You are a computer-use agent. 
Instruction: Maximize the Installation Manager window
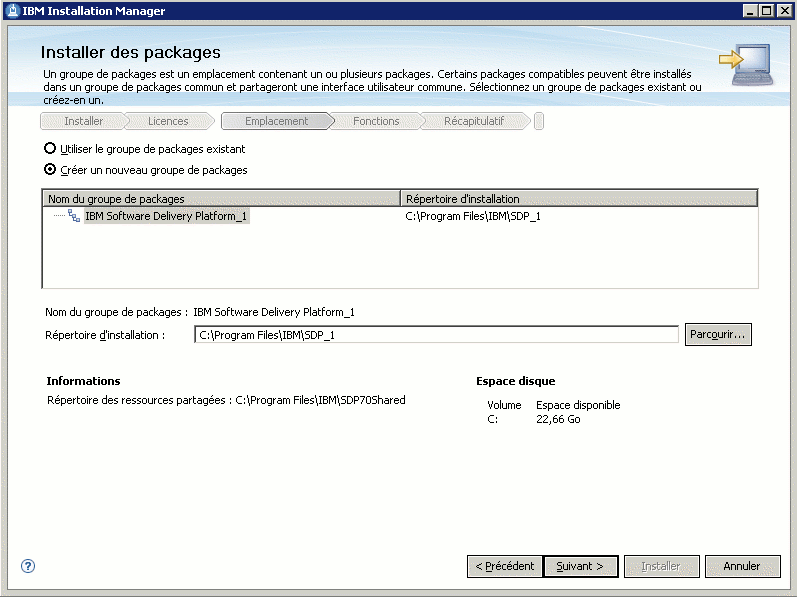(767, 11)
